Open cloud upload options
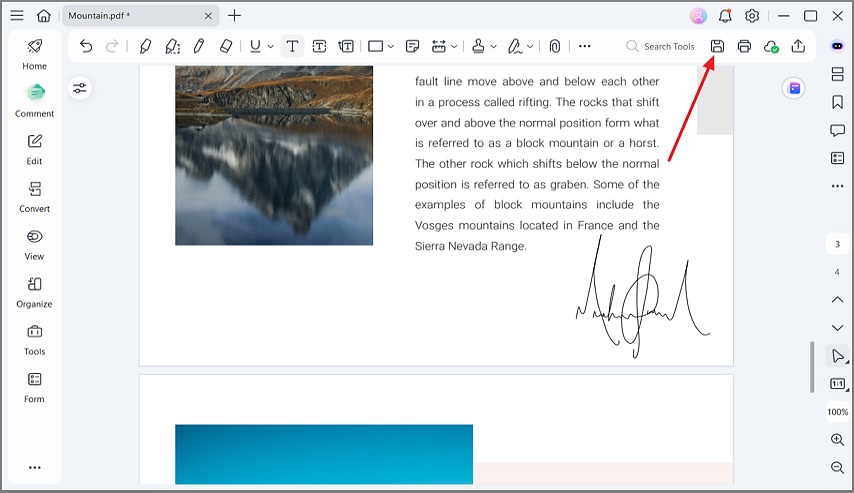The width and height of the screenshot is (854, 493). (x=771, y=47)
